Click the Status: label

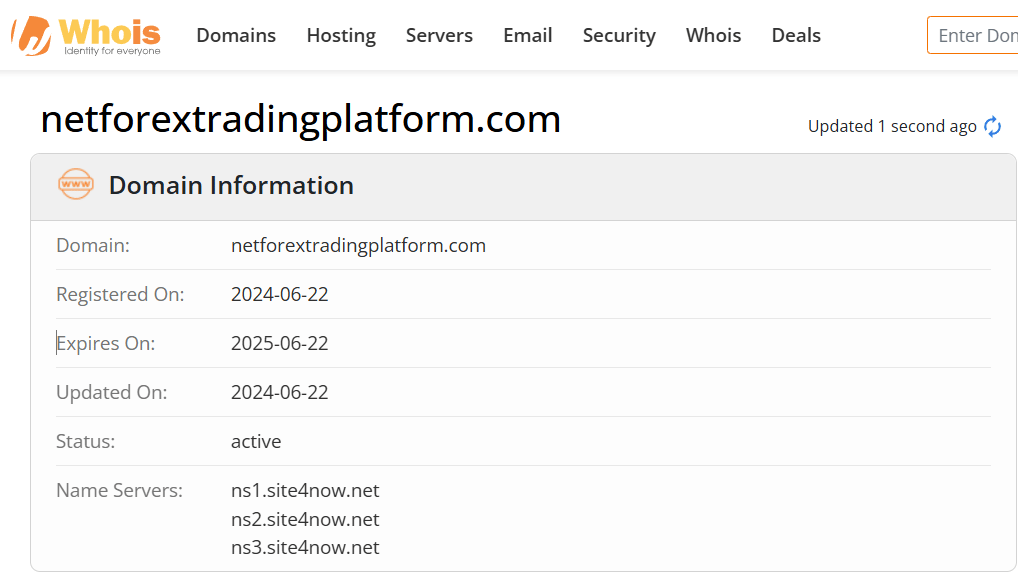(x=86, y=442)
